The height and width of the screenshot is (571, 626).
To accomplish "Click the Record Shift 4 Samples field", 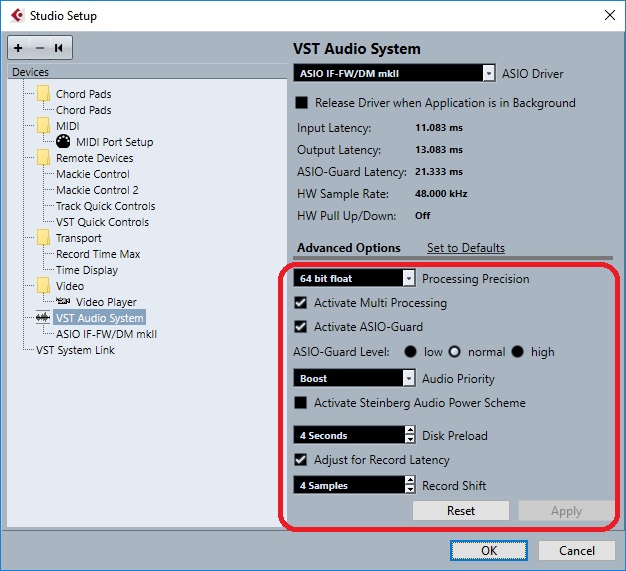I will pyautogui.click(x=349, y=485).
